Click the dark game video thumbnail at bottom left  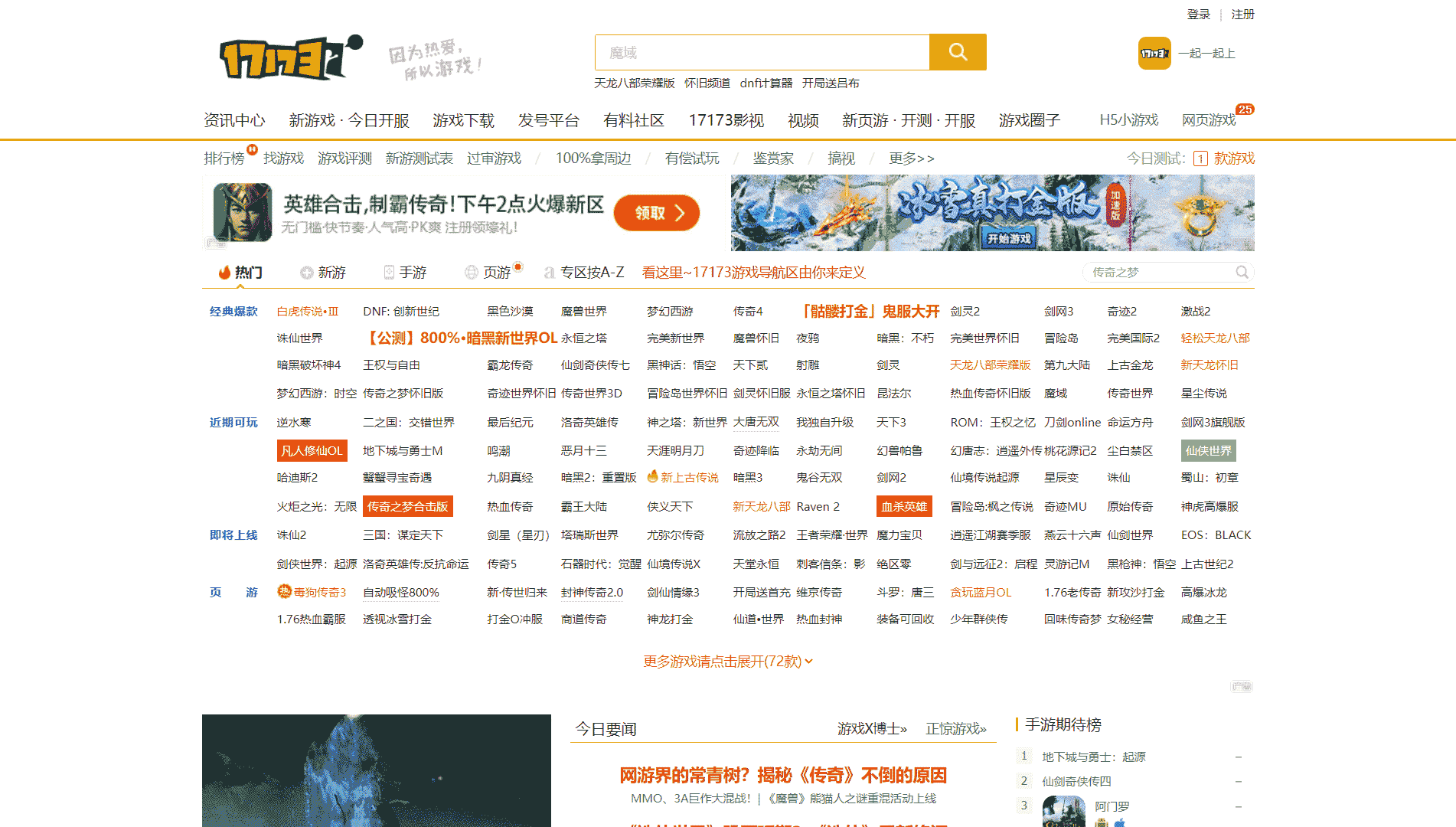click(376, 770)
